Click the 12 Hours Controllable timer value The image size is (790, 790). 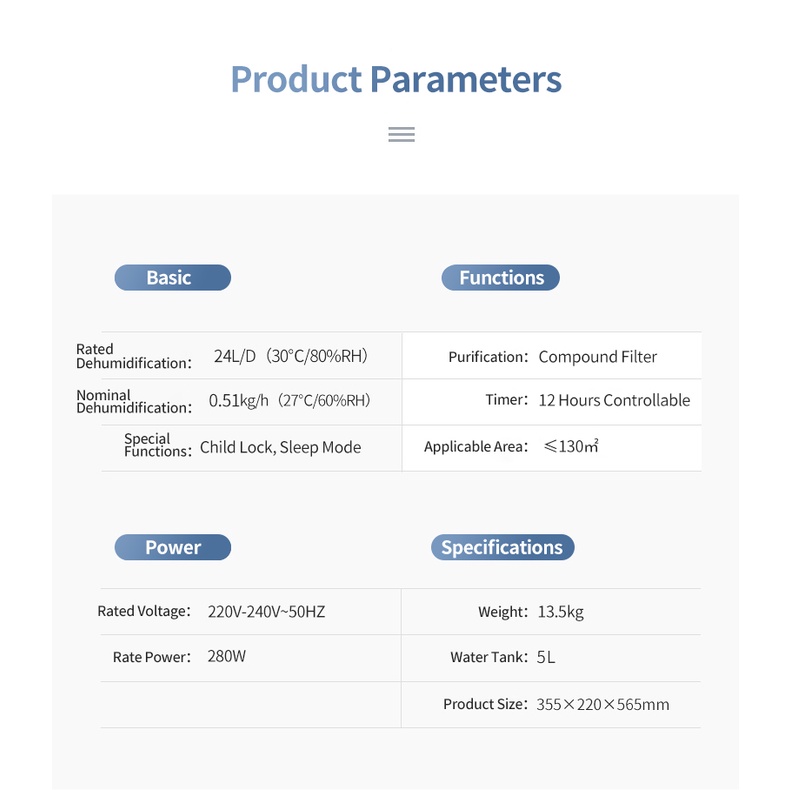click(614, 400)
